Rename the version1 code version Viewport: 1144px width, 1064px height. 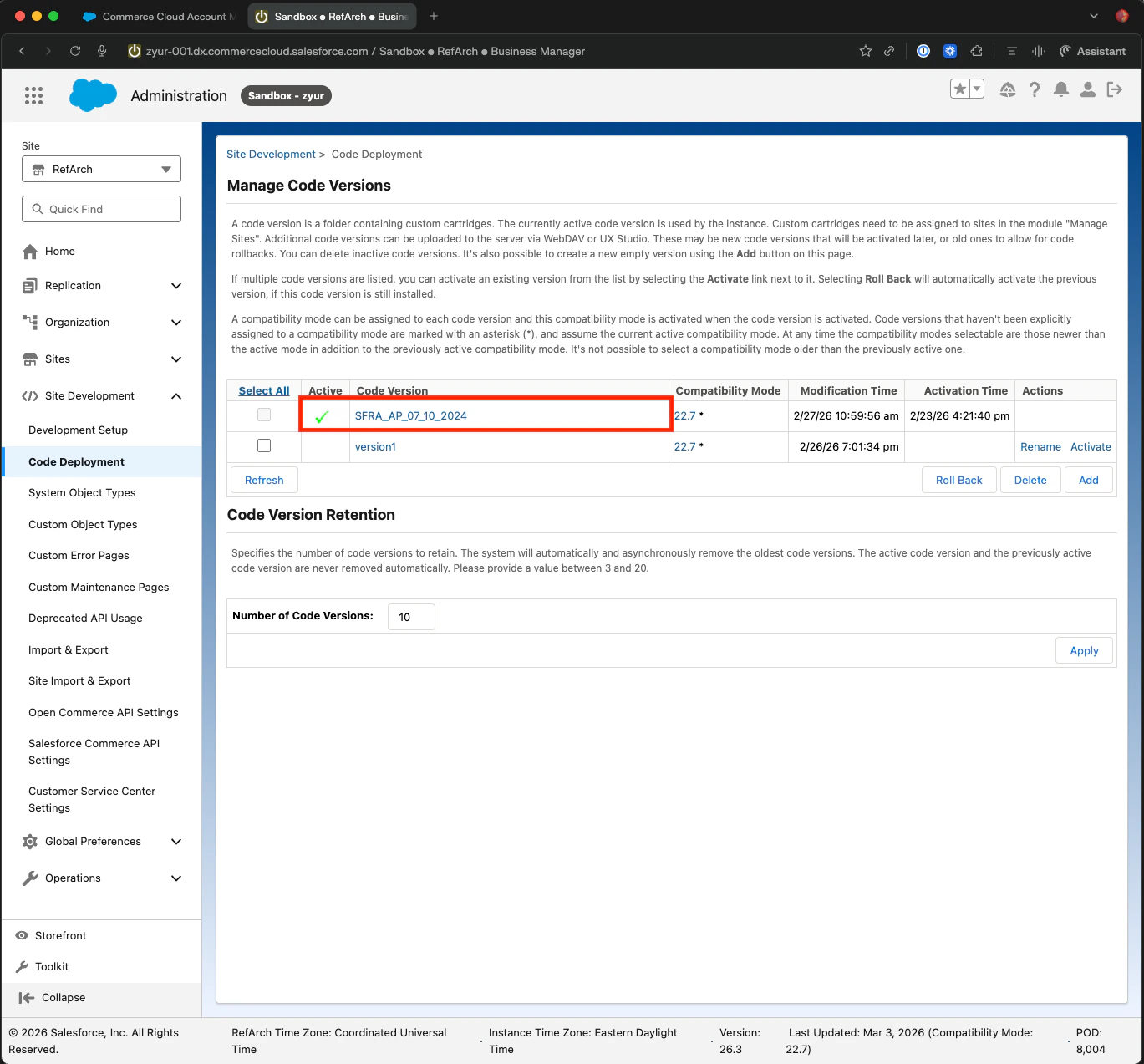click(x=1040, y=447)
